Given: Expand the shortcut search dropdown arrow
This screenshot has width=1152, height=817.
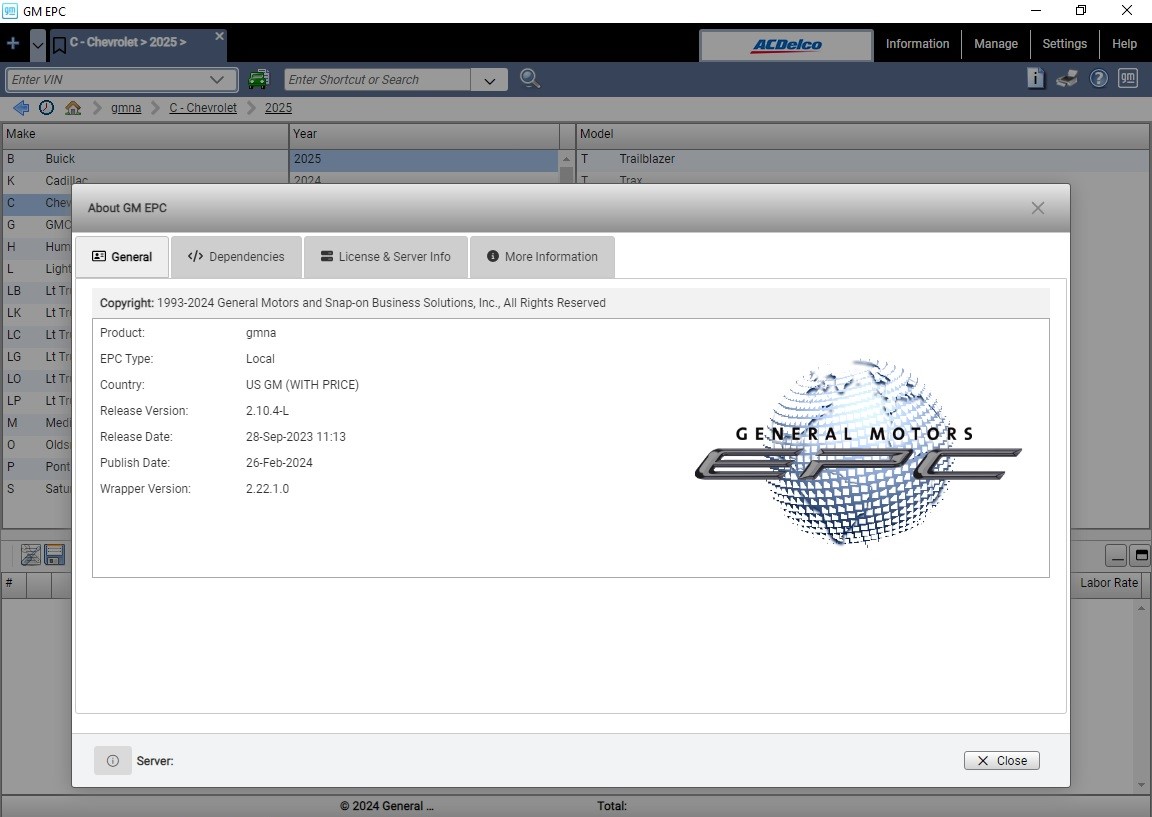Looking at the screenshot, I should (489, 80).
